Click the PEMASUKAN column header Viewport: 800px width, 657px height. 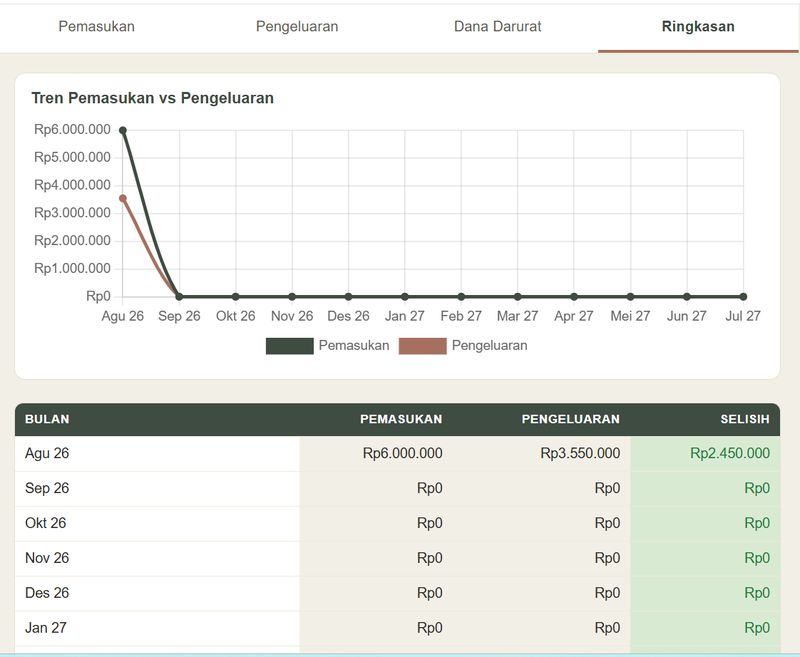[401, 419]
